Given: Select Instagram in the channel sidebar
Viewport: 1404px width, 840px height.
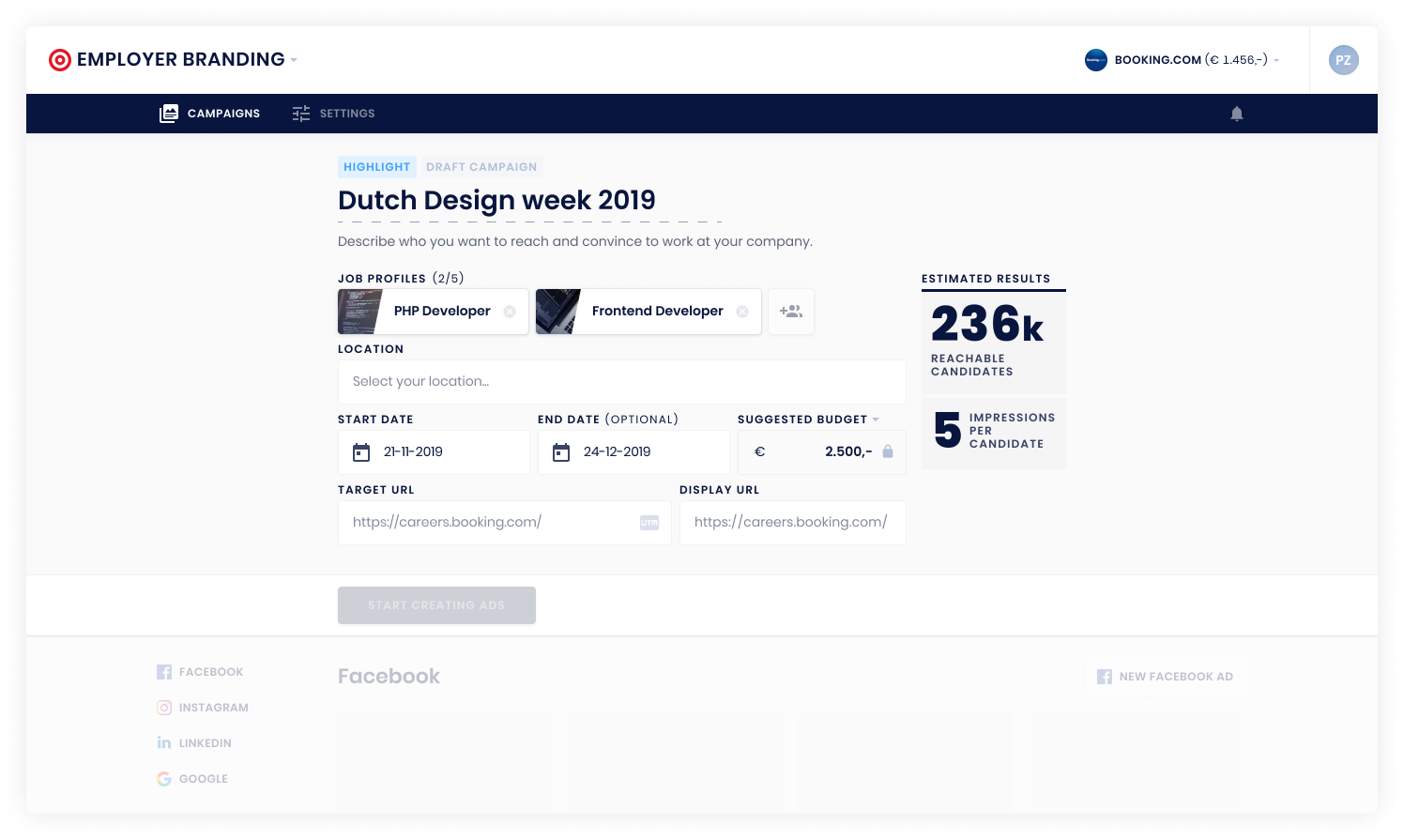Looking at the screenshot, I should (203, 708).
